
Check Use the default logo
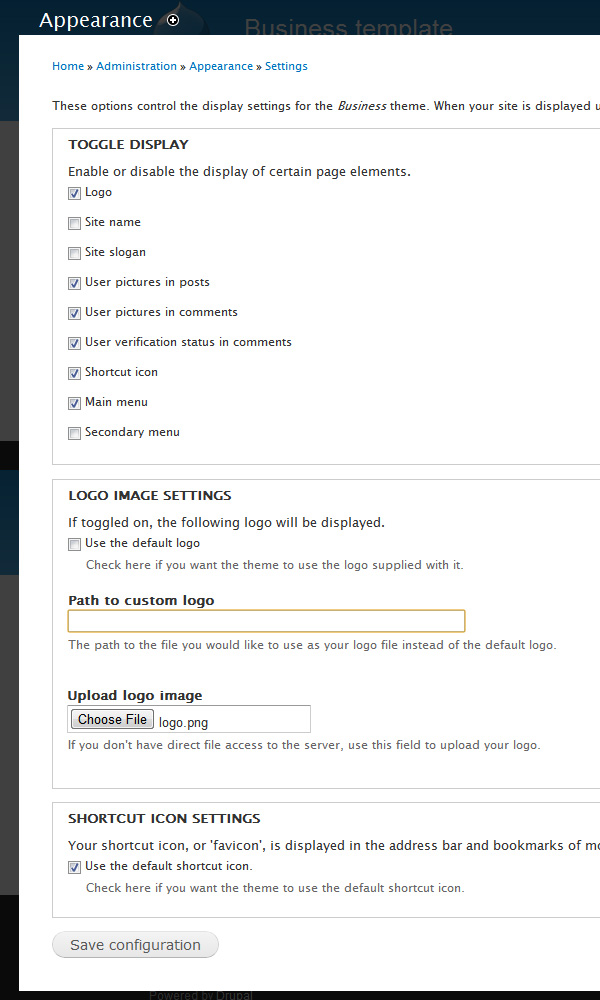pos(75,544)
